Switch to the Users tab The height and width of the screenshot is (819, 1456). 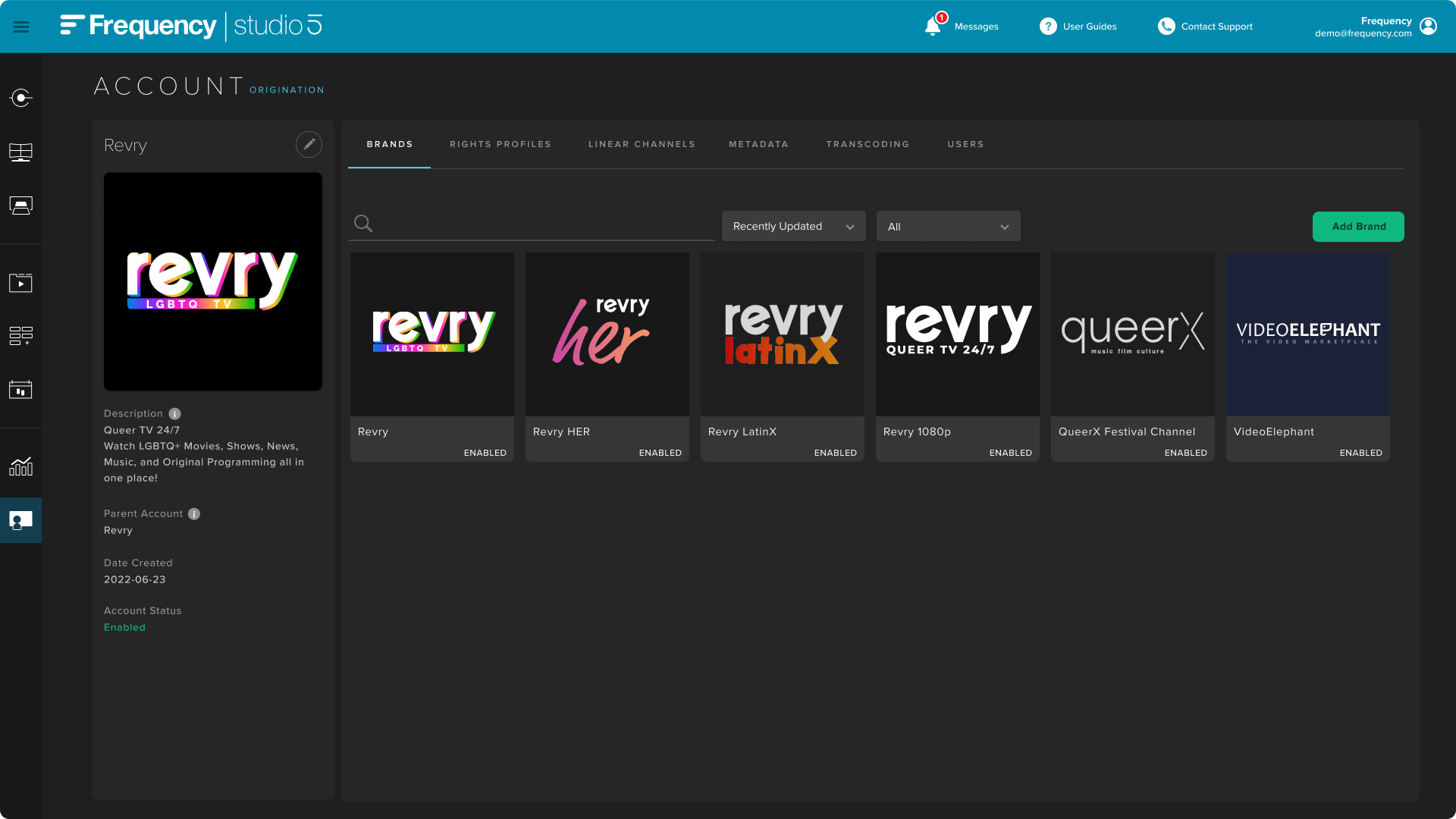pyautogui.click(x=965, y=144)
